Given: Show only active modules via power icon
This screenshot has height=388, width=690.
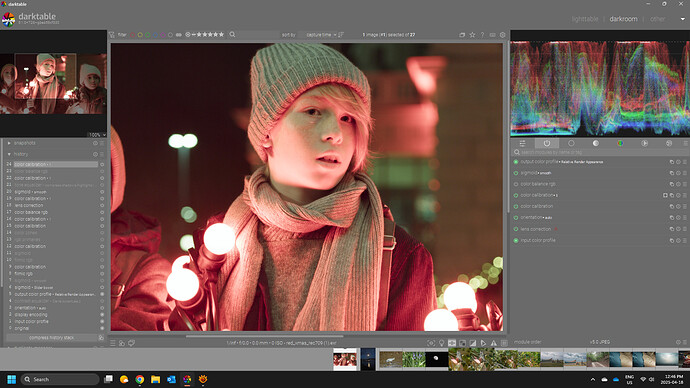Looking at the screenshot, I should click(547, 143).
